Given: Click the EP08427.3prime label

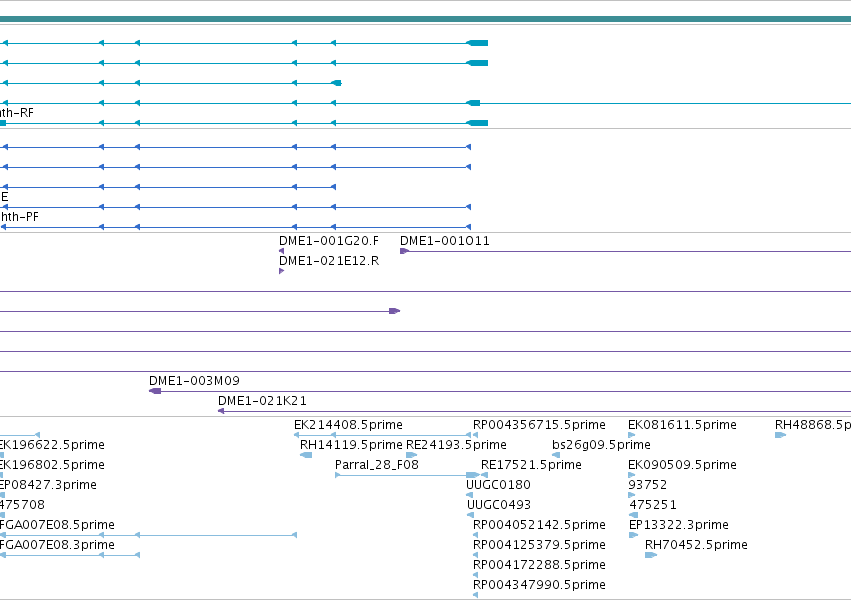Looking at the screenshot, I should [48, 485].
